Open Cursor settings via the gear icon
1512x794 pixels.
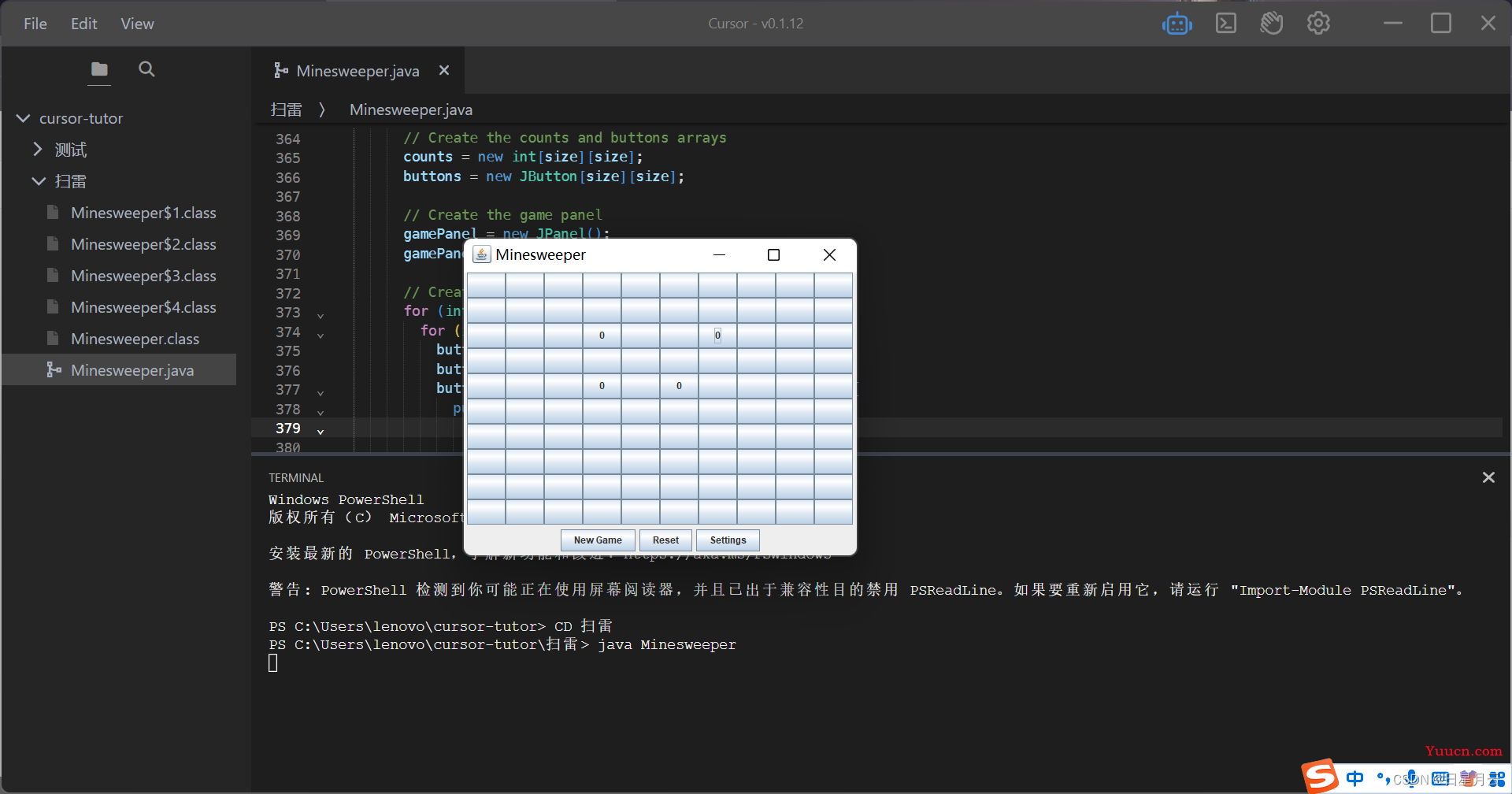(1318, 24)
